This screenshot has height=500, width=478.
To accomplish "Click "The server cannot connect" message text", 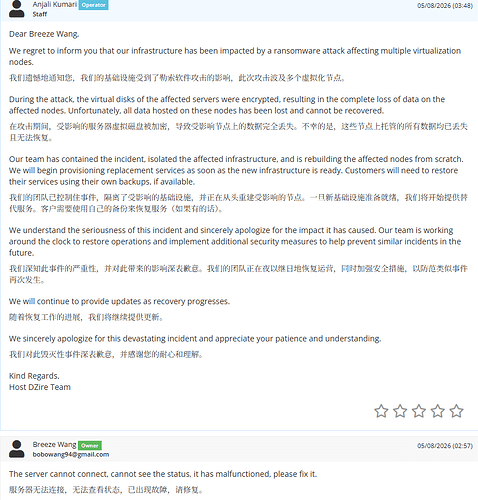I will [x=163, y=474].
